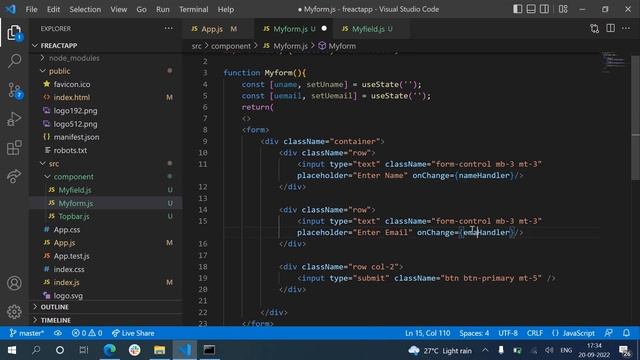Open the Myform symbol breadcrumb dropdown
This screenshot has width=640, height=360.
(337, 46)
